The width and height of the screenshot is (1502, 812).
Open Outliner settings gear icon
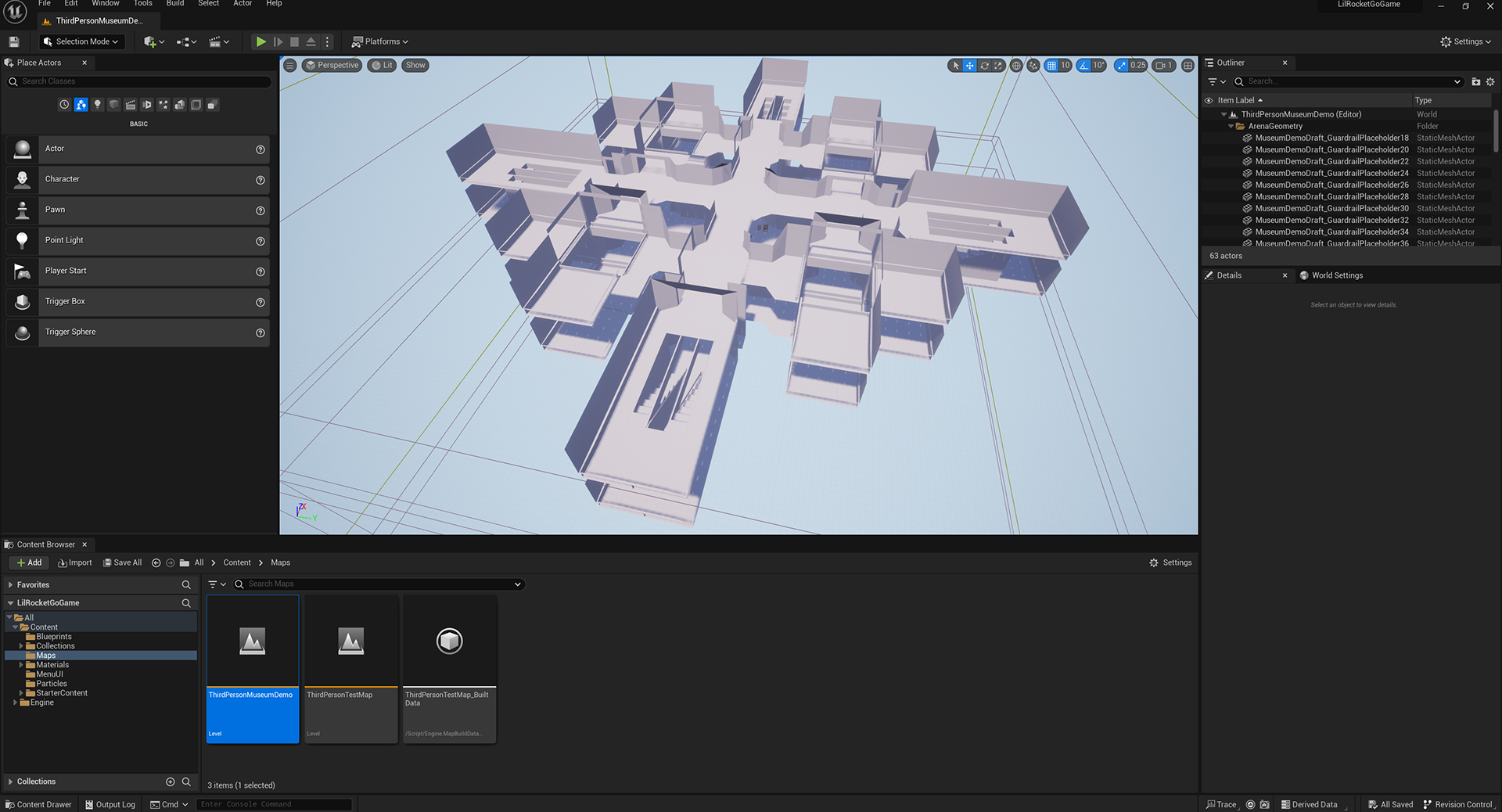[1490, 81]
